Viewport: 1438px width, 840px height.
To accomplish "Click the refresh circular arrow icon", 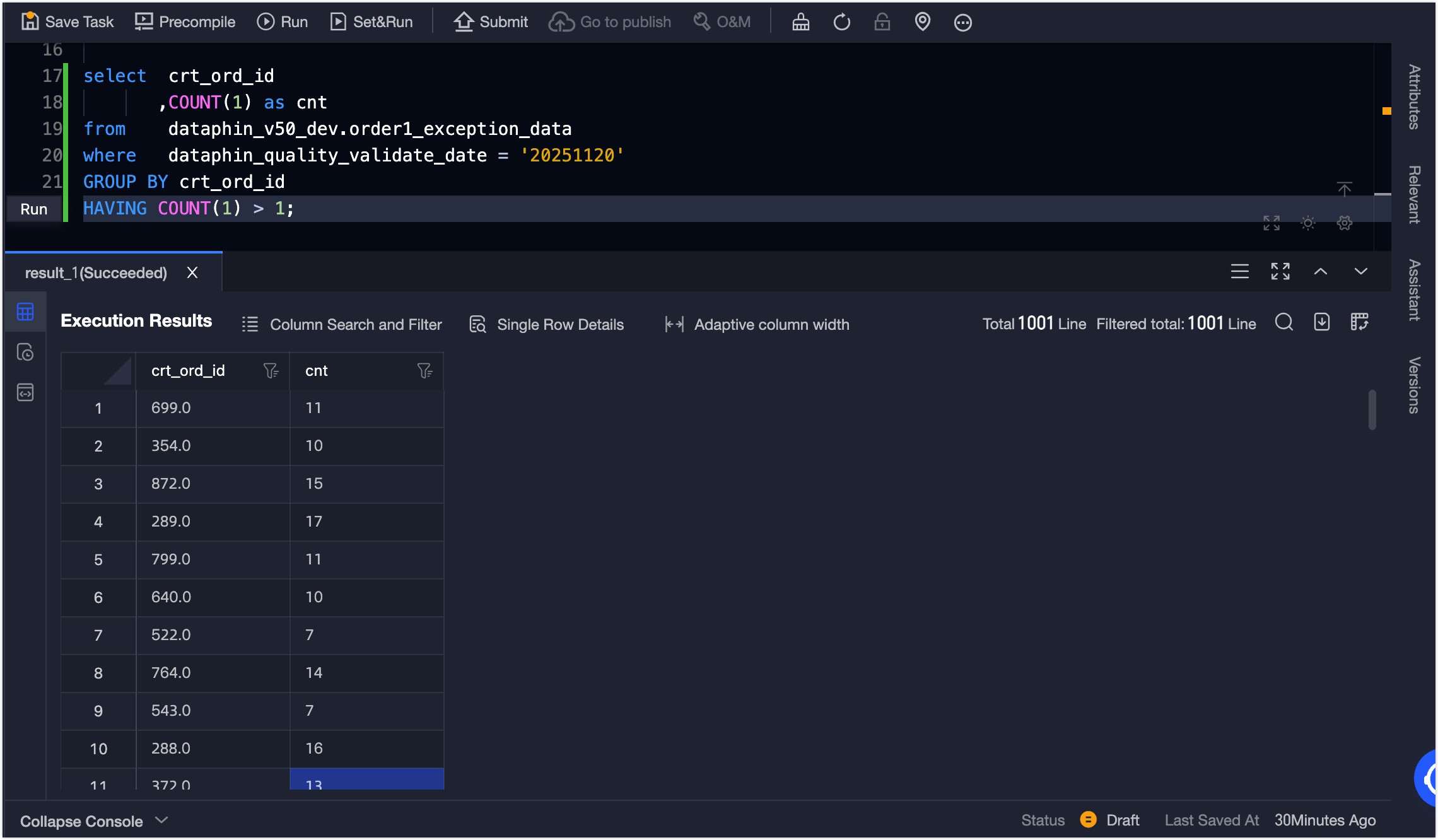I will tap(842, 22).
